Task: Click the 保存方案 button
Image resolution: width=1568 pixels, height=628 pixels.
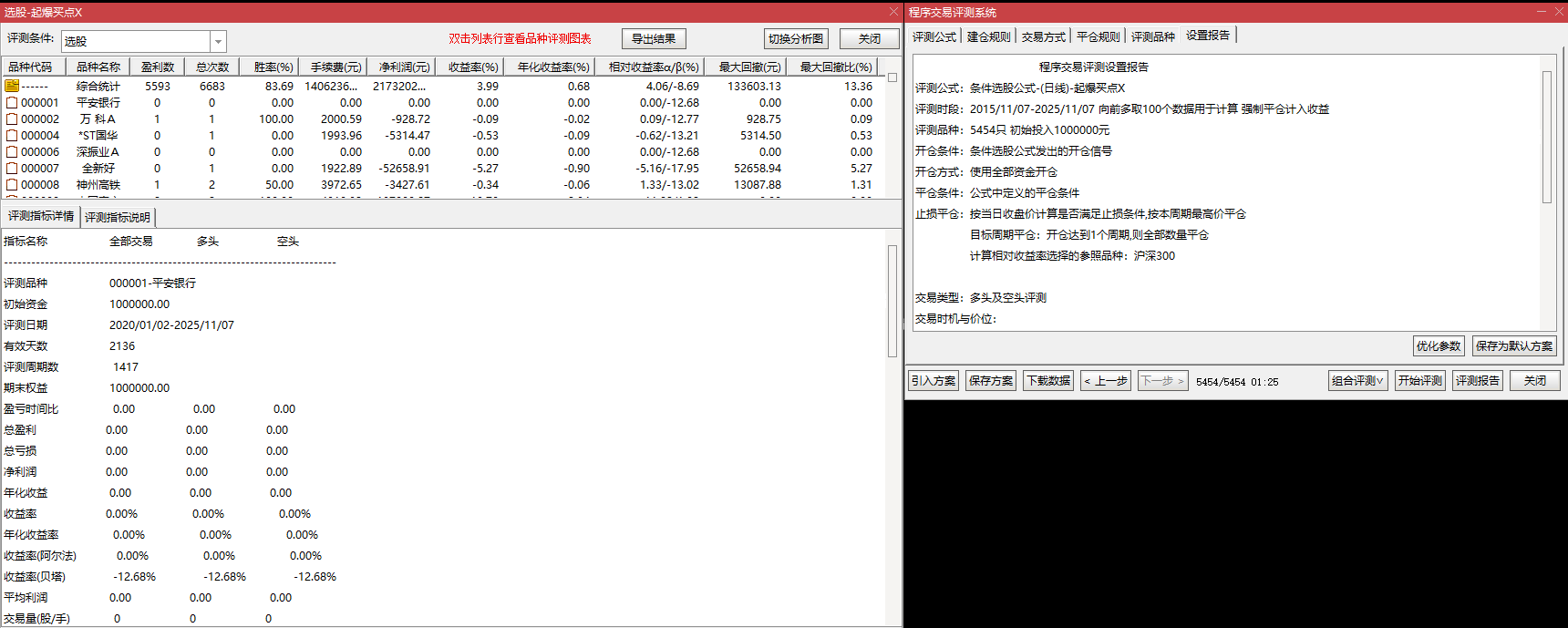Action: (991, 381)
